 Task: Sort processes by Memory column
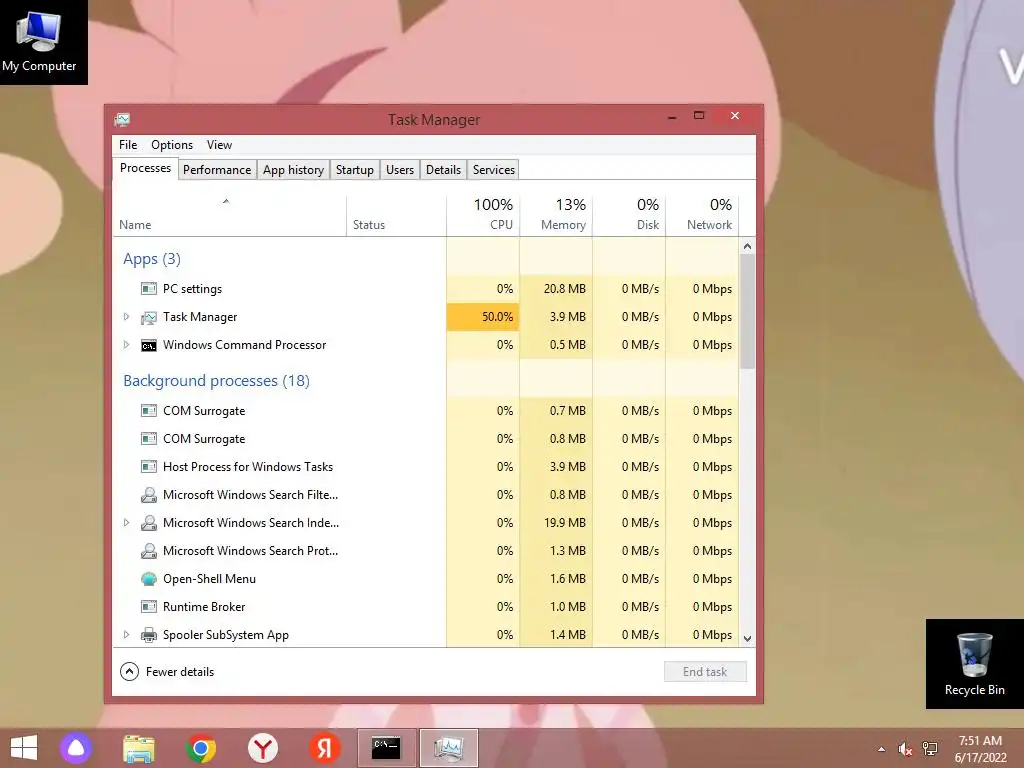pos(556,216)
